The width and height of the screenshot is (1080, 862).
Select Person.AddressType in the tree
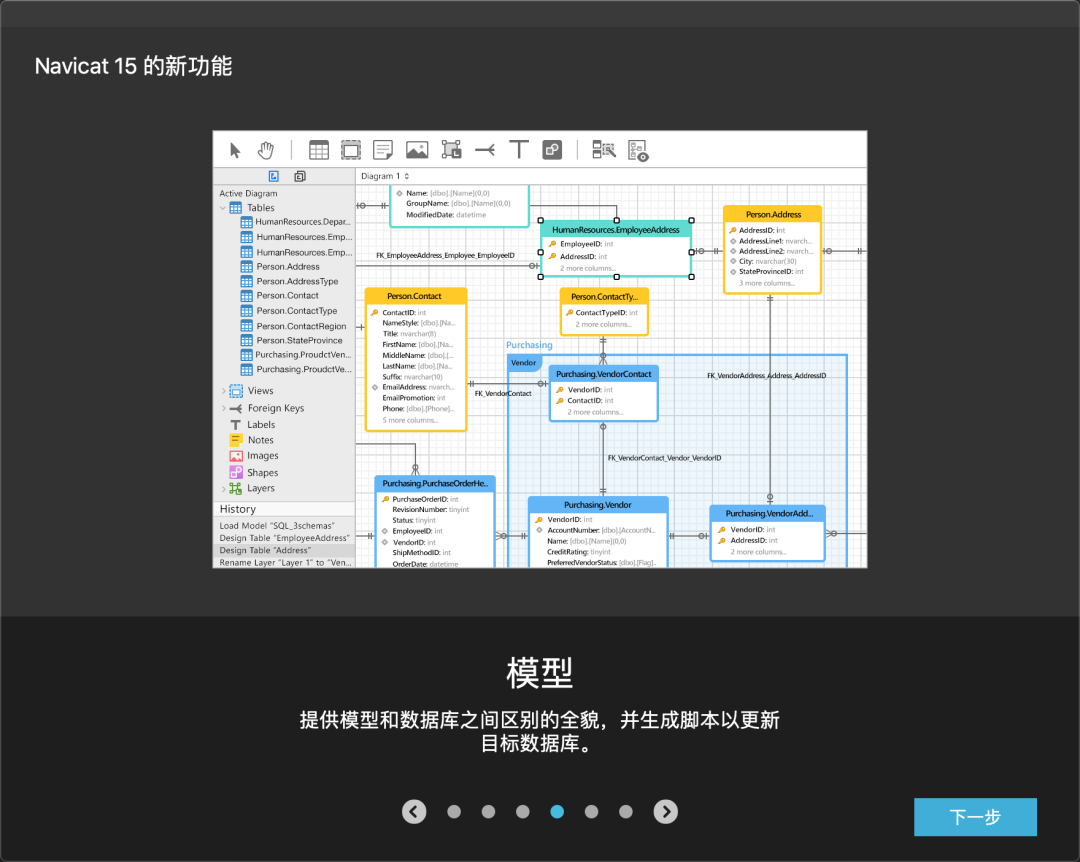tap(297, 281)
